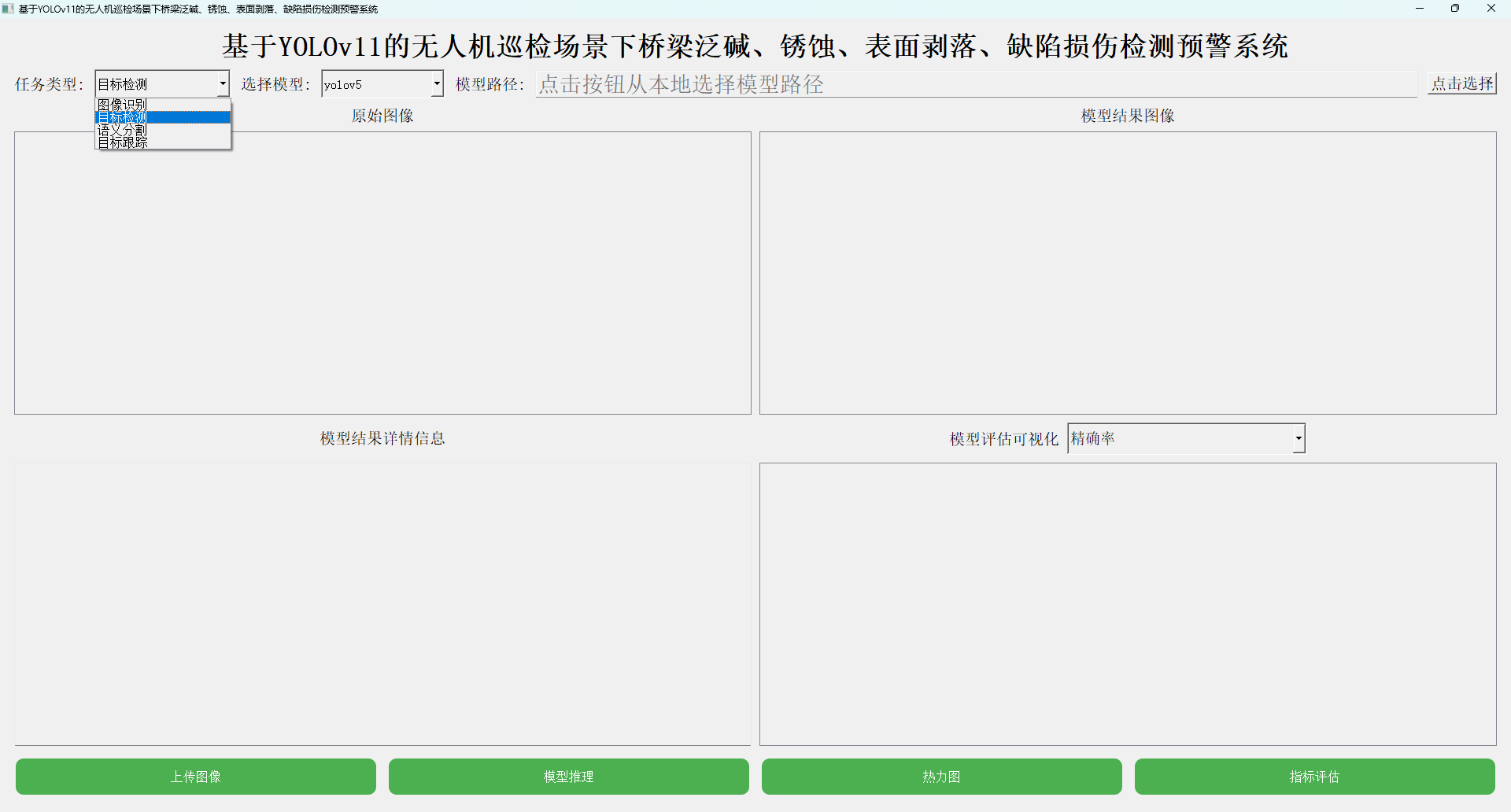Image resolution: width=1511 pixels, height=812 pixels.
Task: Click the application icon in title bar
Action: coord(8,9)
